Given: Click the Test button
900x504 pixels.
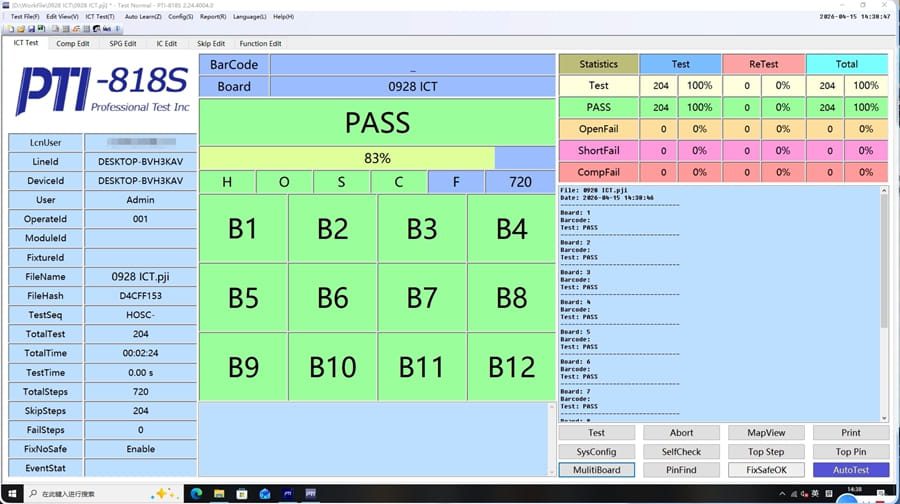Looking at the screenshot, I should [596, 433].
